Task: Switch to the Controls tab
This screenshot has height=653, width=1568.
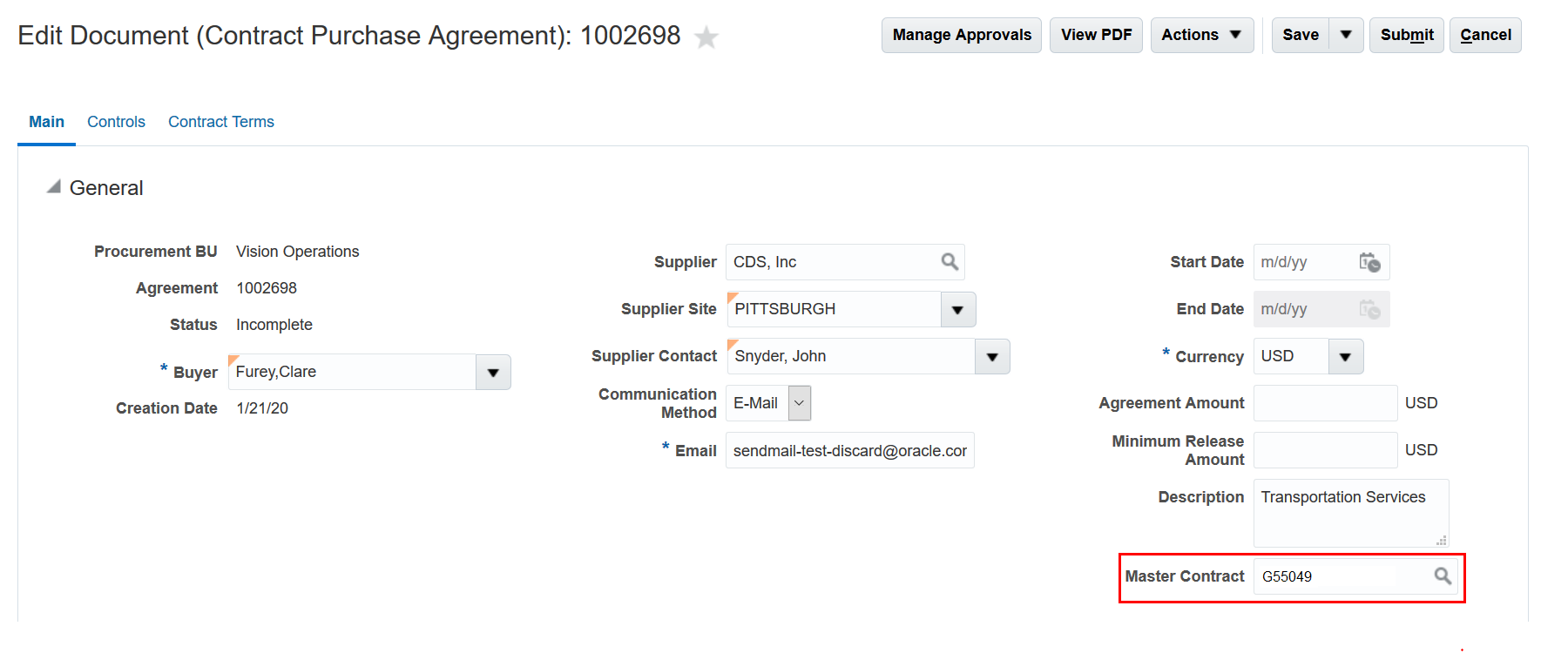Action: coord(116,122)
